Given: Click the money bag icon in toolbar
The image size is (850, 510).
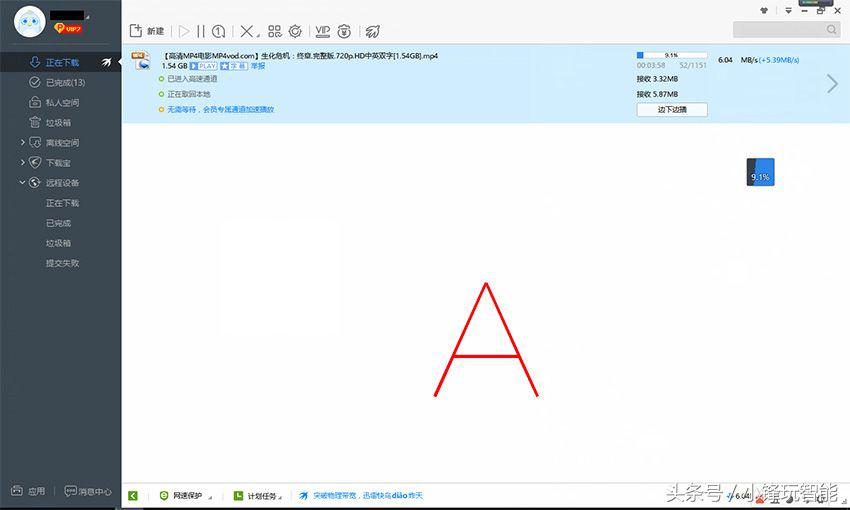Looking at the screenshot, I should [344, 31].
